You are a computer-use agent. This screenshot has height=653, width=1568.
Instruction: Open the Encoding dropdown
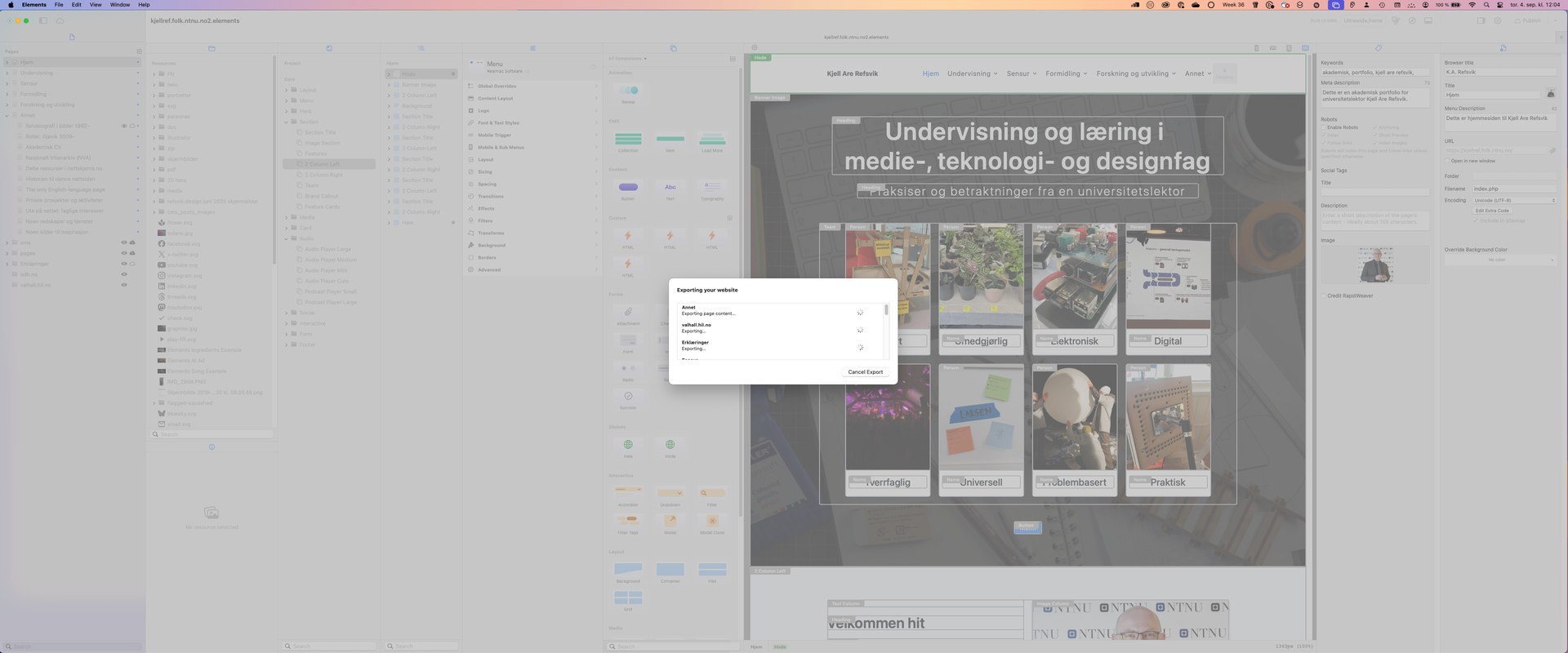click(x=1514, y=200)
